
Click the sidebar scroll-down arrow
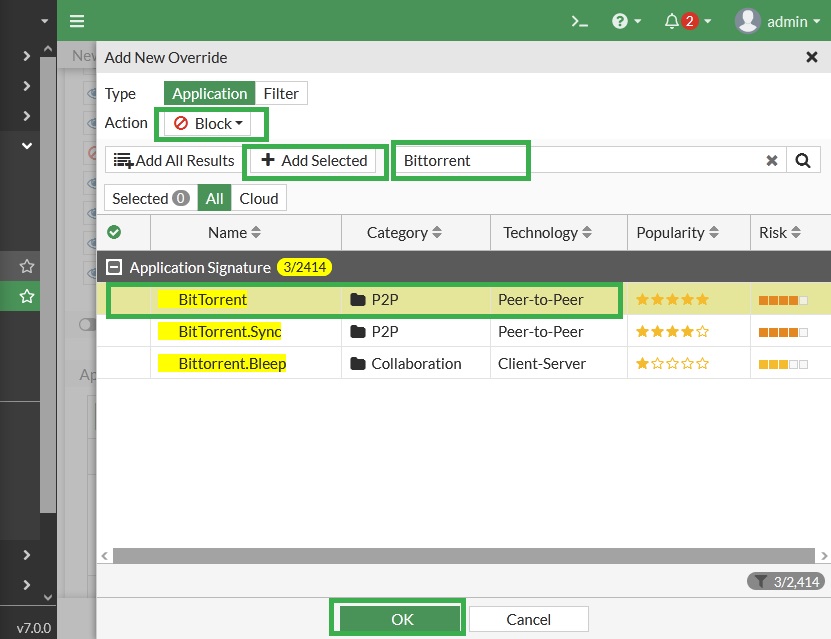click(48, 597)
